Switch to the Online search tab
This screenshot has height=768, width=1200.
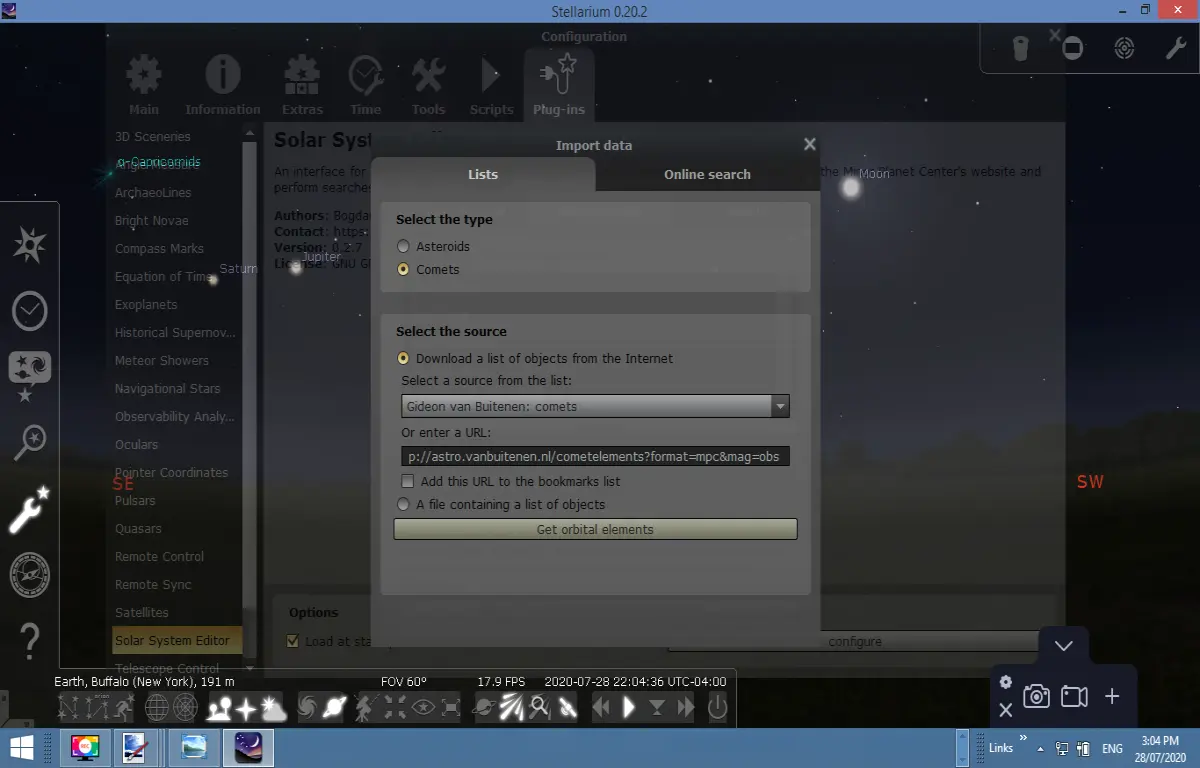coord(707,174)
